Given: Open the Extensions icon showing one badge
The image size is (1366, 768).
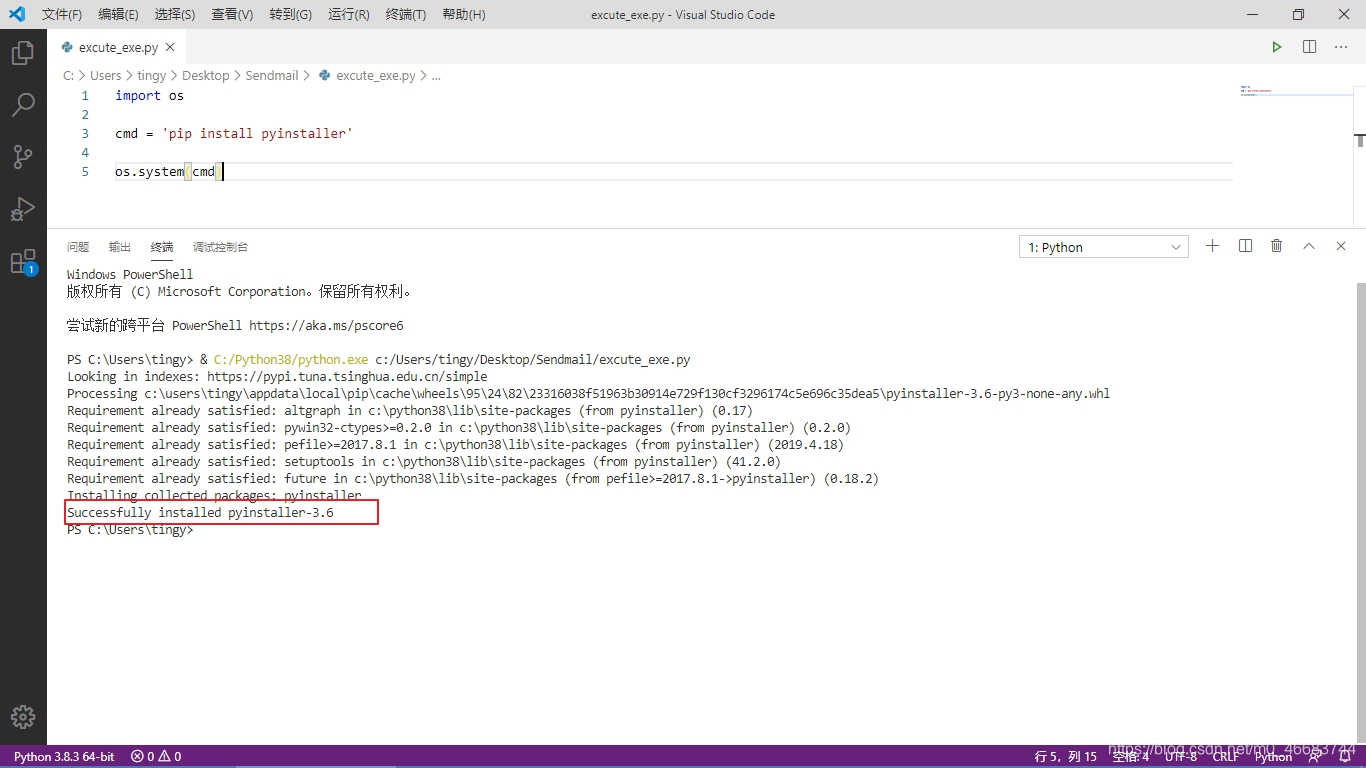Looking at the screenshot, I should pyautogui.click(x=24, y=260).
